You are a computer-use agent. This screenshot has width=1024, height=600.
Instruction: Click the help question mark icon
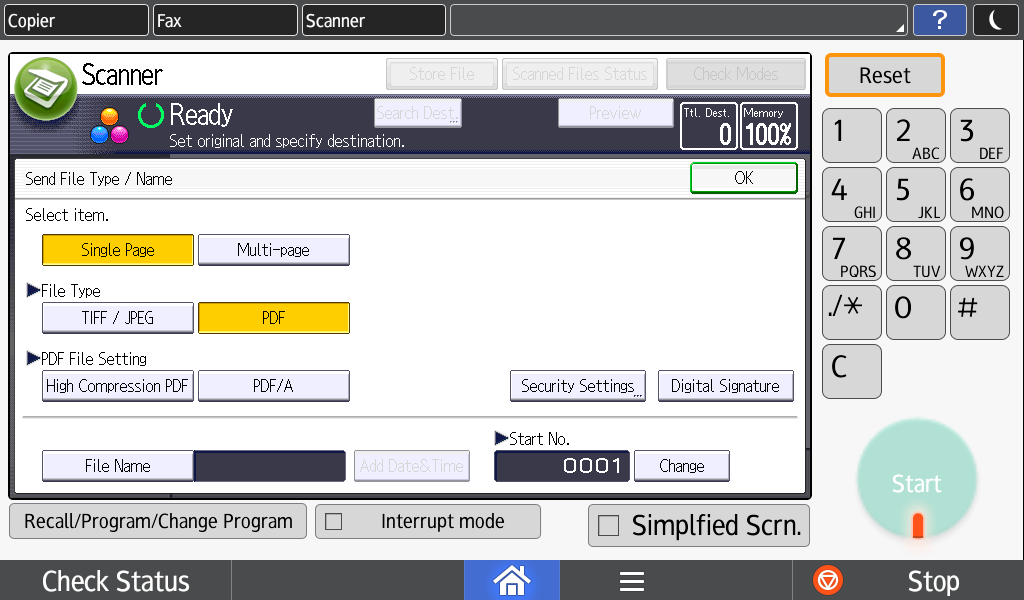coord(940,20)
